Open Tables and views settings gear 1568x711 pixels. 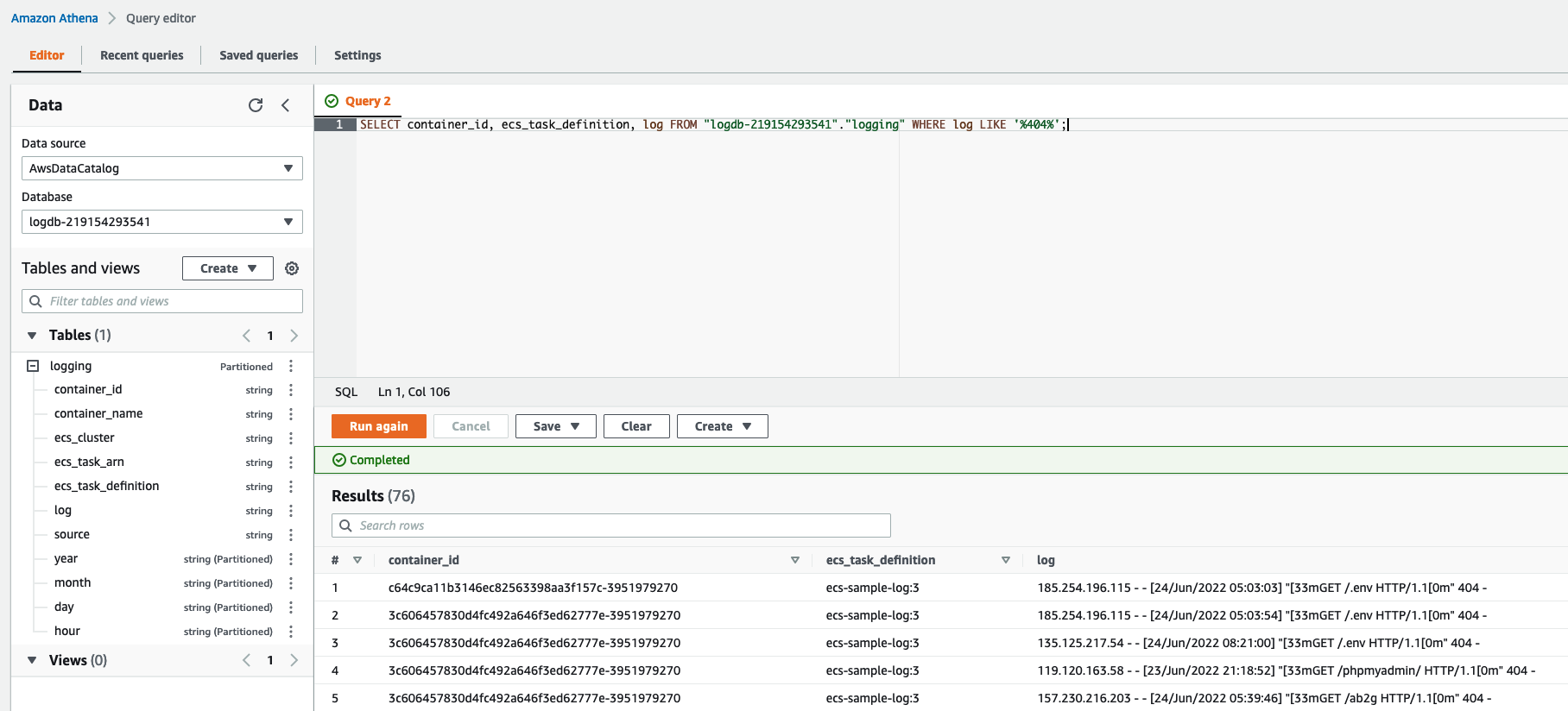[292, 268]
